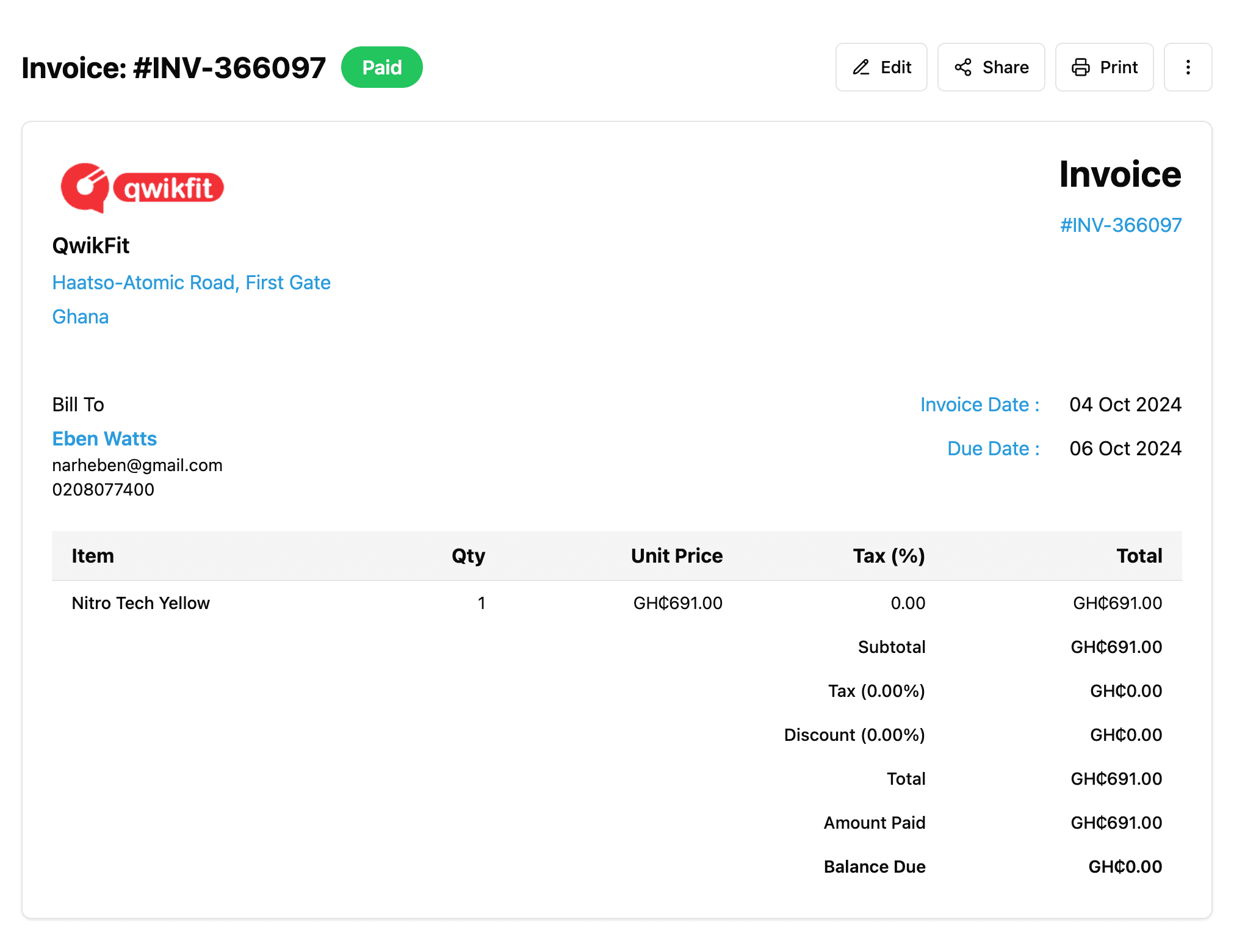Click the Haatso-Atomic Road address link
The height and width of the screenshot is (952, 1245).
pyautogui.click(x=191, y=282)
